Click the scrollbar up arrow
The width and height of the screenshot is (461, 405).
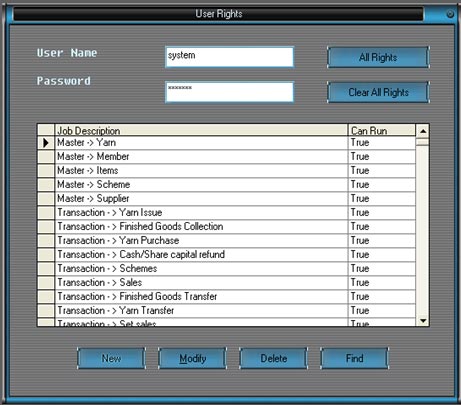(x=423, y=131)
